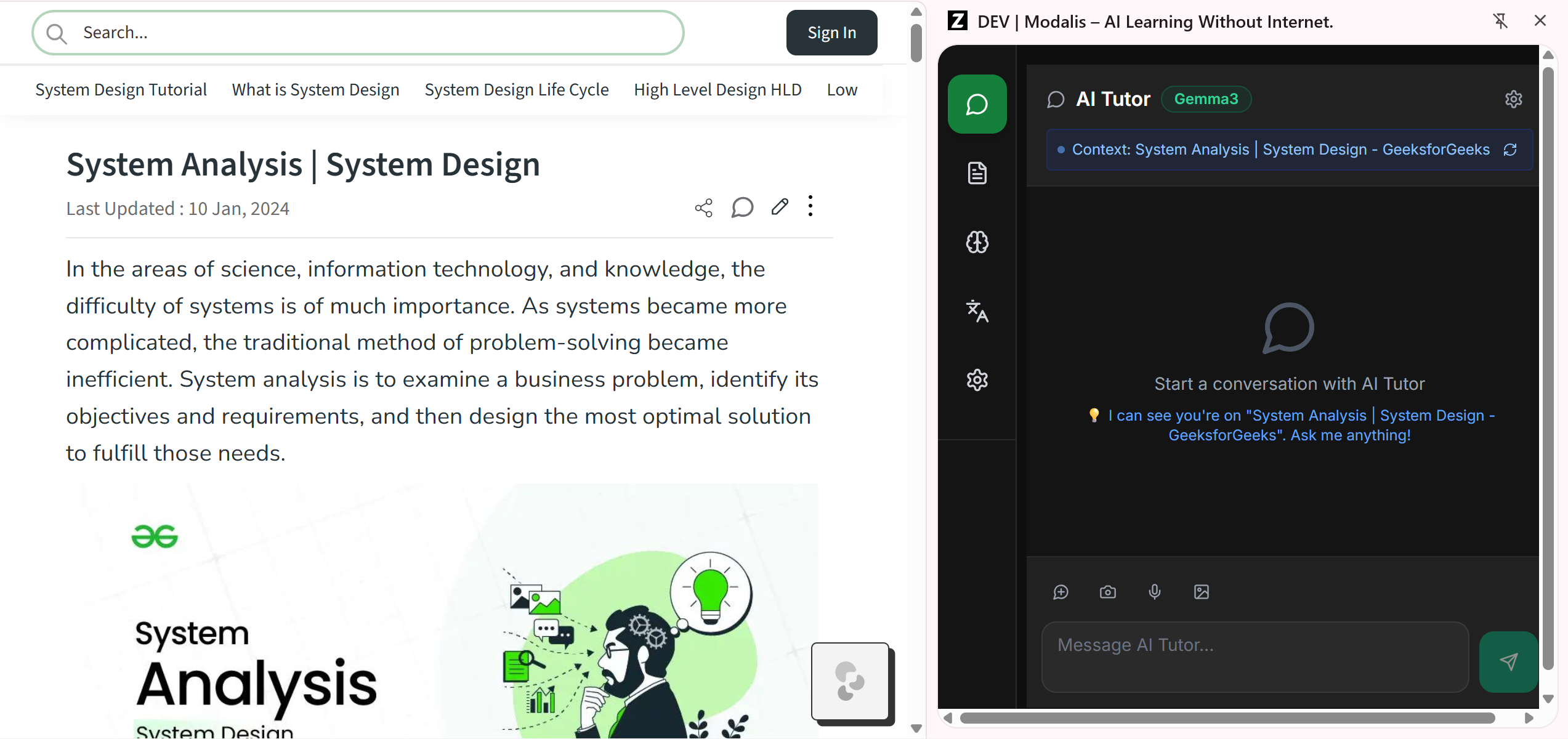Send message with the paper plane button
1568x739 pixels.
[x=1508, y=661]
